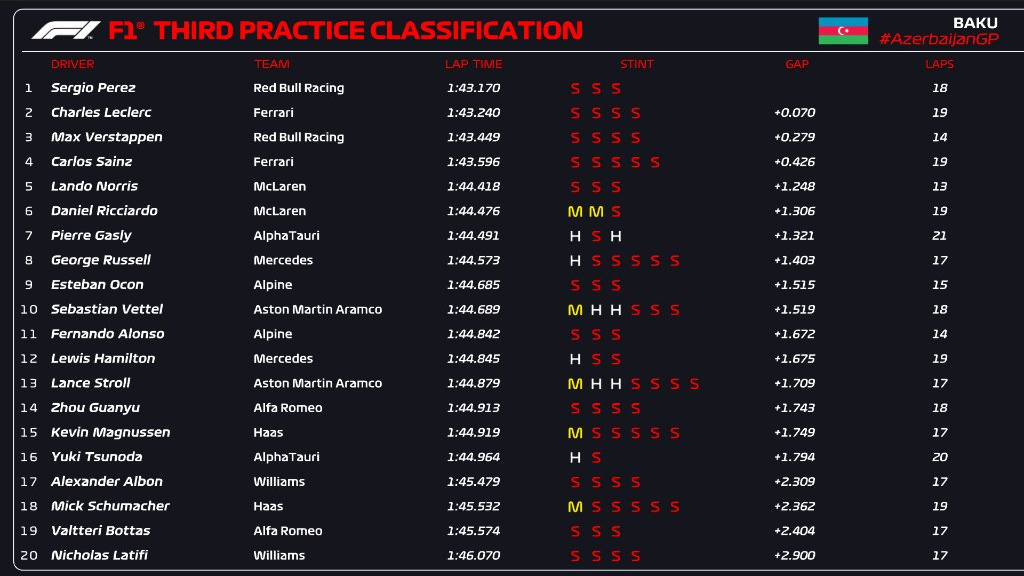This screenshot has height=576, width=1024.
Task: Click the GAP column header
Action: point(797,64)
